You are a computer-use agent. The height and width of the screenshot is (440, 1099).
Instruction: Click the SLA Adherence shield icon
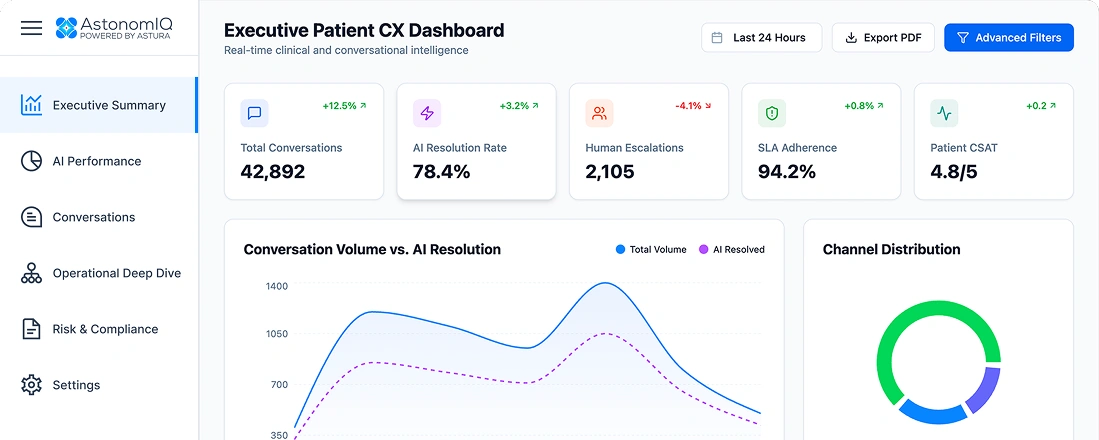click(771, 113)
